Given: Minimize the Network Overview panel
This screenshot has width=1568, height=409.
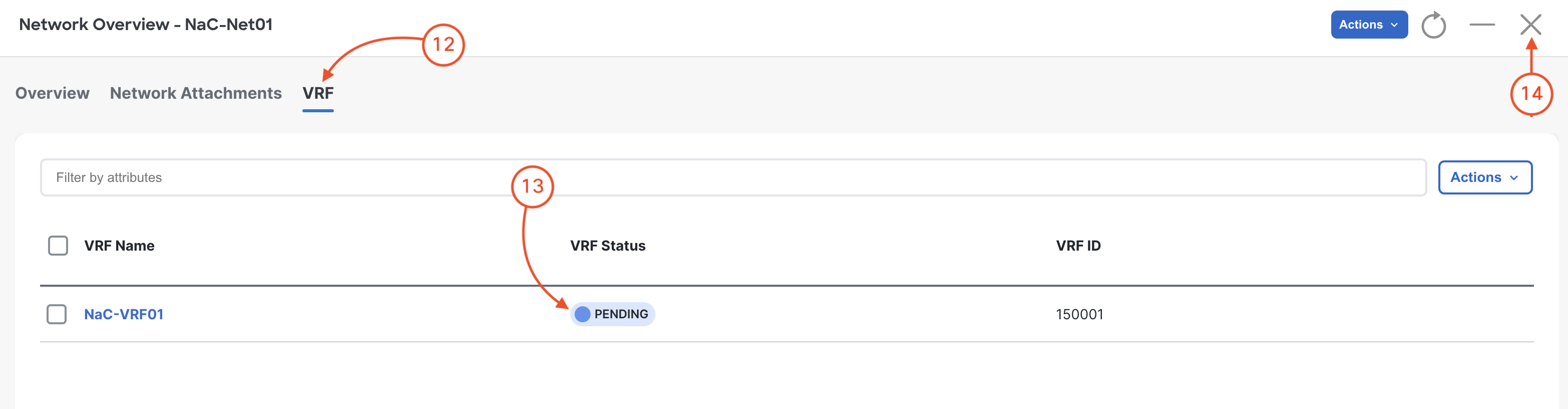Looking at the screenshot, I should [x=1482, y=25].
